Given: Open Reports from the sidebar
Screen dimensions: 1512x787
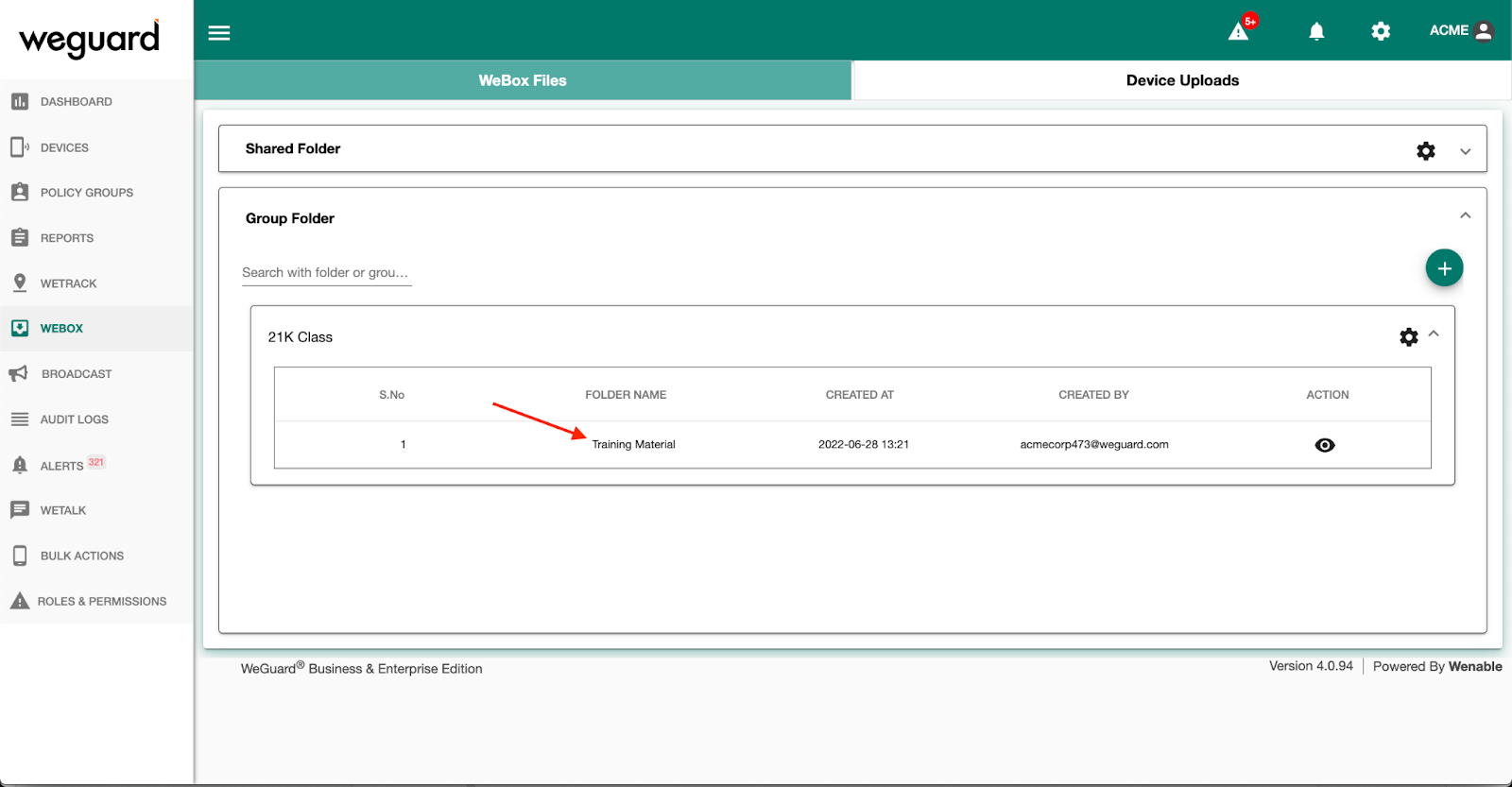Looking at the screenshot, I should click(x=67, y=238).
